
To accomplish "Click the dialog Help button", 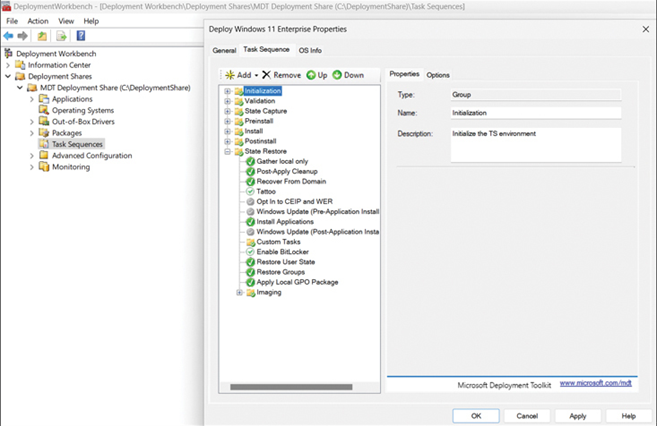I will click(628, 416).
